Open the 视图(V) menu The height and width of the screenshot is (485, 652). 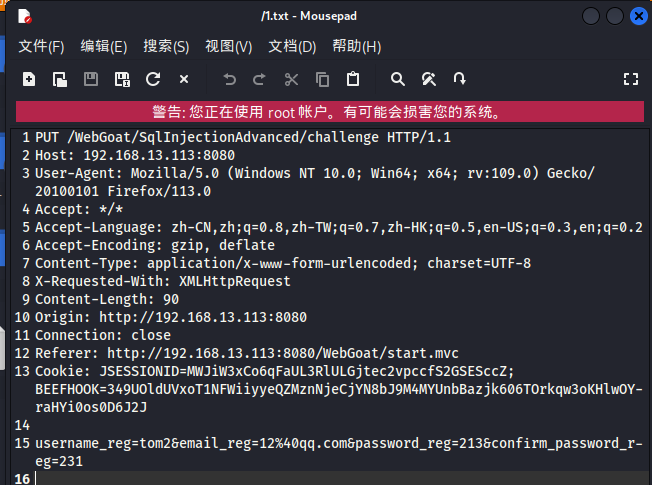(x=228, y=46)
